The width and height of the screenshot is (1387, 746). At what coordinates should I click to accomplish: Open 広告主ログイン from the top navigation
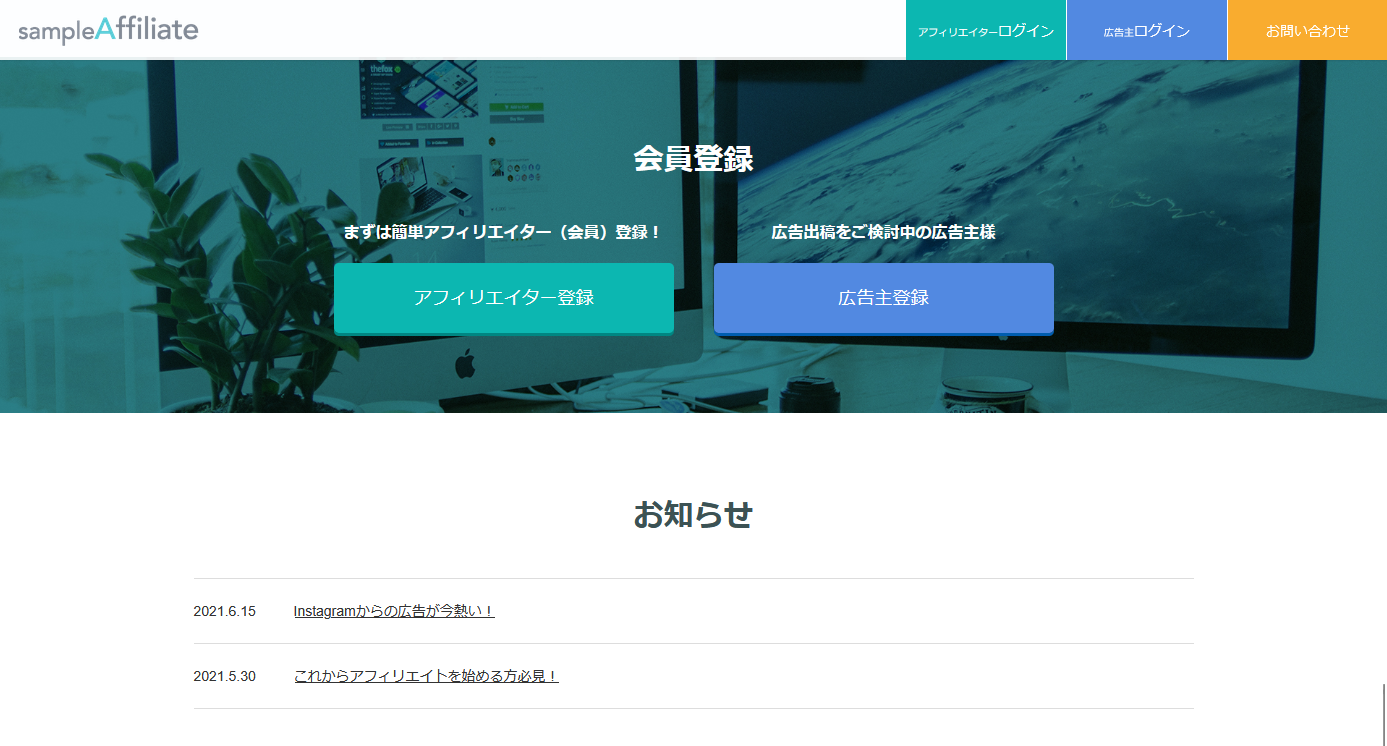point(1146,30)
